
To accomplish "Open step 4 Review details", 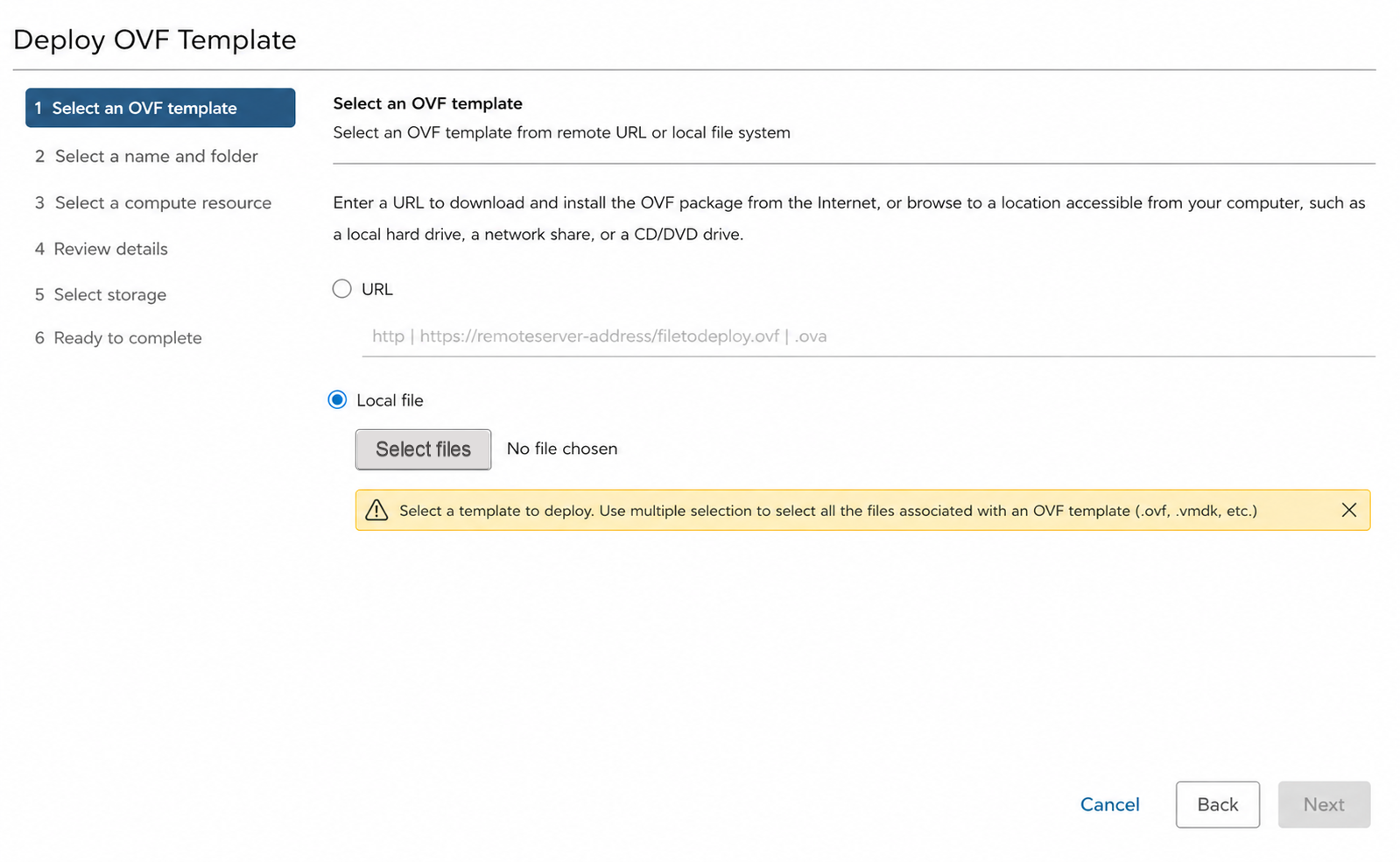I will (x=102, y=249).
